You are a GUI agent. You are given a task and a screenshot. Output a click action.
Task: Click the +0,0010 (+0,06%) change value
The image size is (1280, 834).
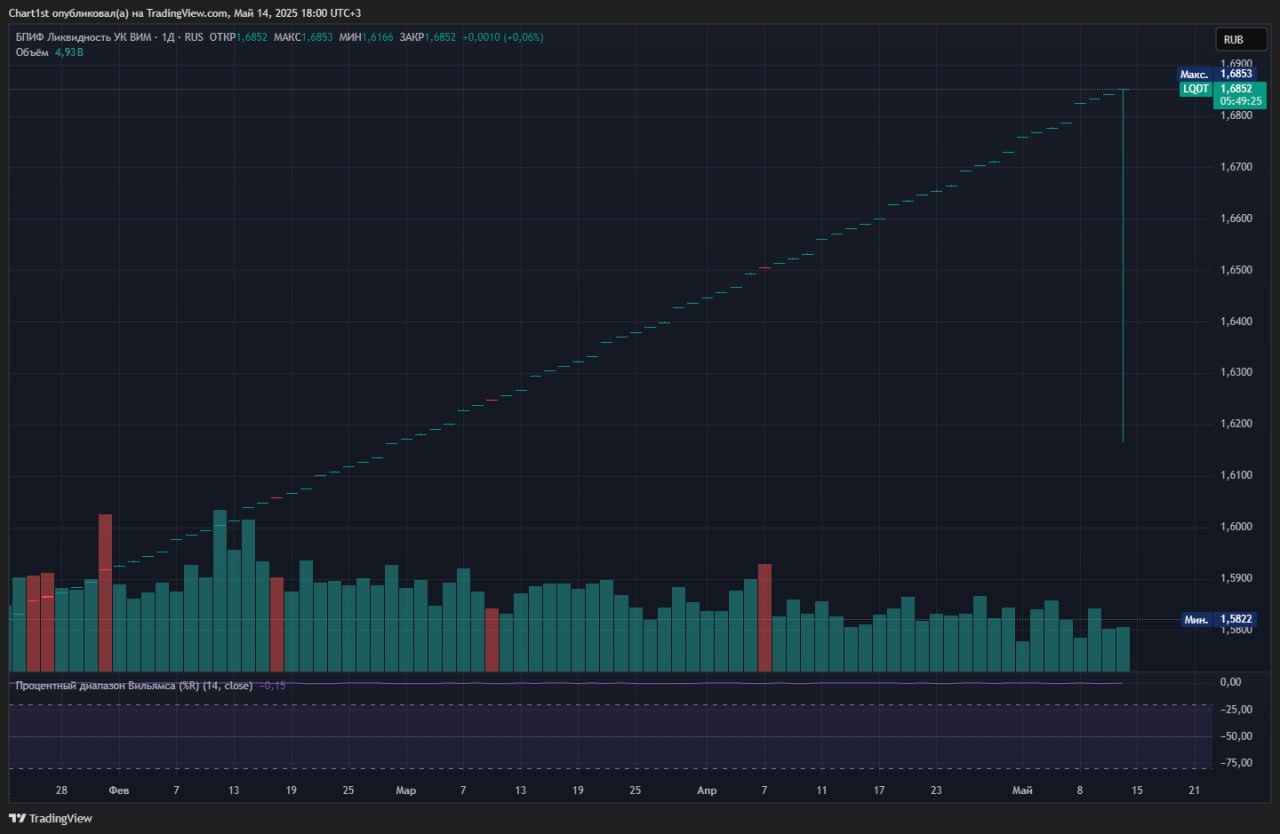(502, 37)
